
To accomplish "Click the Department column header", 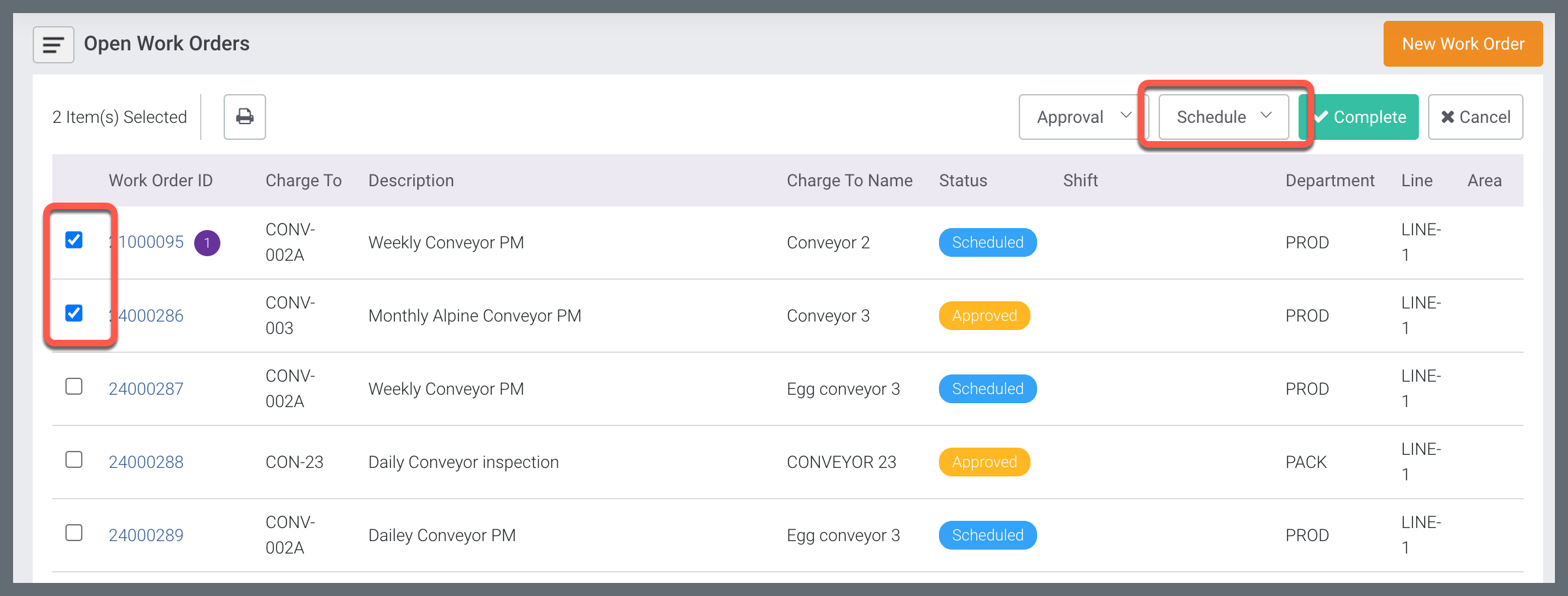I will 1330,180.
